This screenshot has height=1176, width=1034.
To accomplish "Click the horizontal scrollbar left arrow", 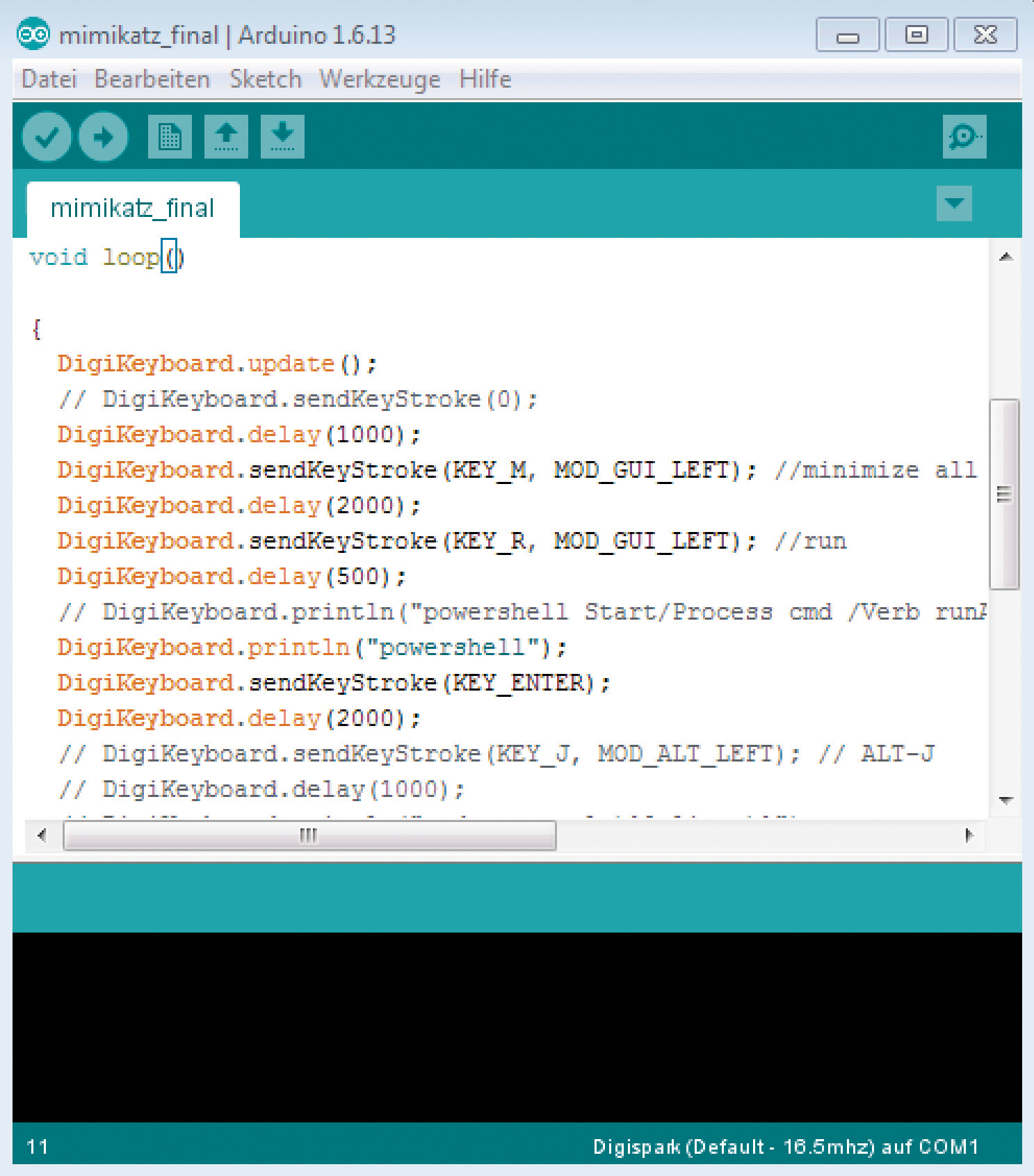I will 42,835.
